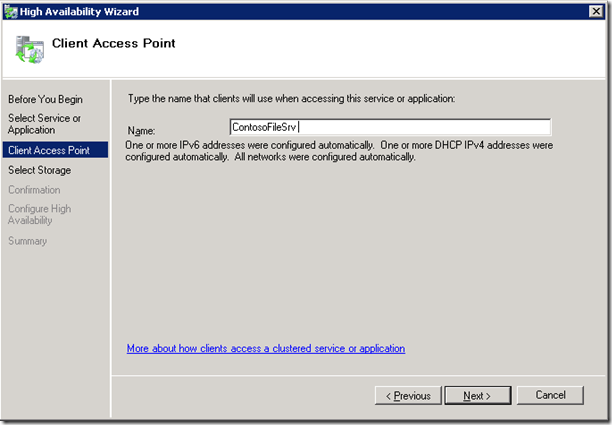Click the Client Access Point server icon
Viewport: 612px width, 425px height.
coord(30,49)
